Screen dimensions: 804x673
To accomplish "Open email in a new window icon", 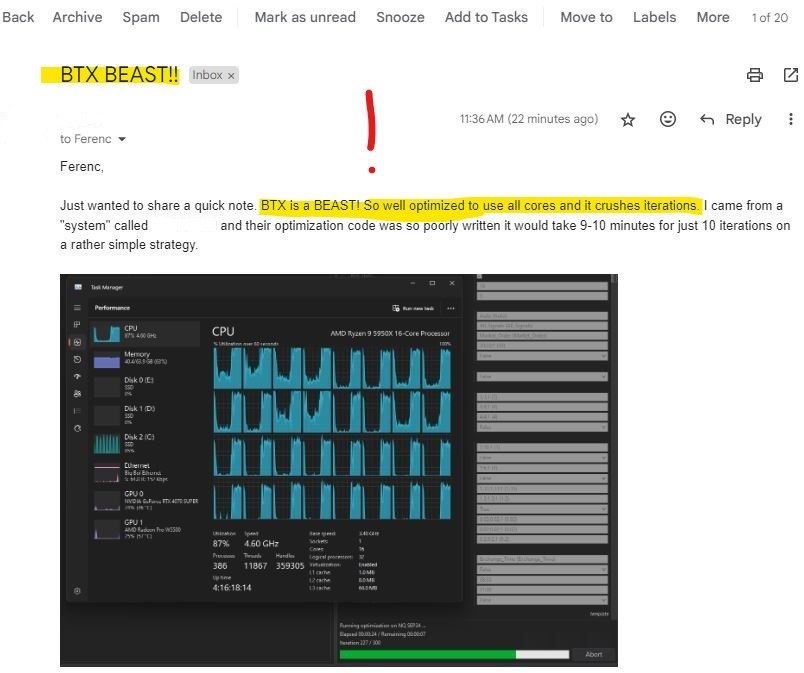I will (x=791, y=75).
